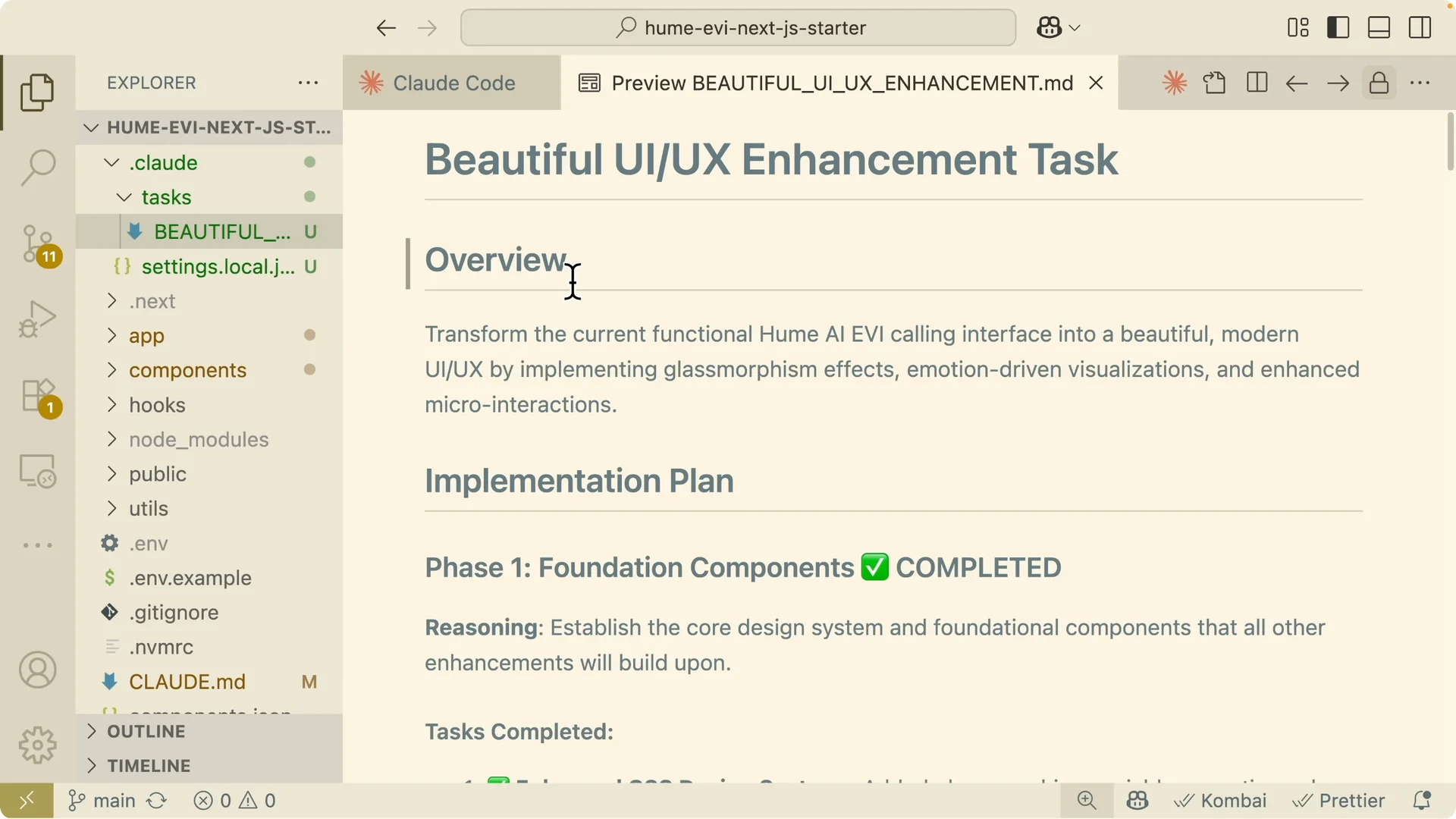Screen dimensions: 1456x819
Task: Click the hume-evi-next-js-starter command search box
Action: (x=738, y=28)
